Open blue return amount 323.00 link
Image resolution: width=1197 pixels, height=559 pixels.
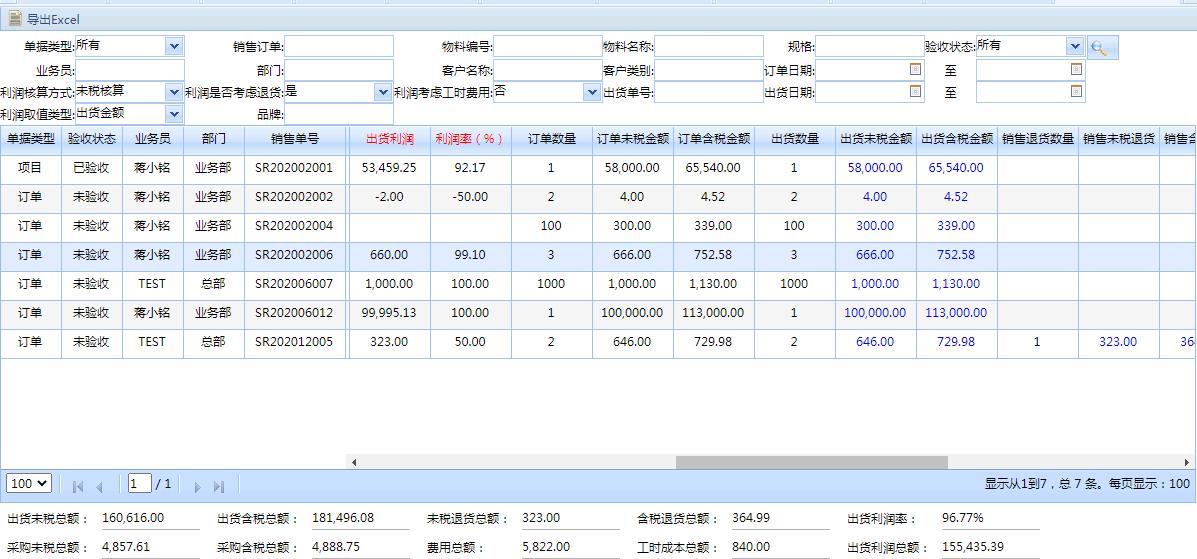click(1118, 342)
